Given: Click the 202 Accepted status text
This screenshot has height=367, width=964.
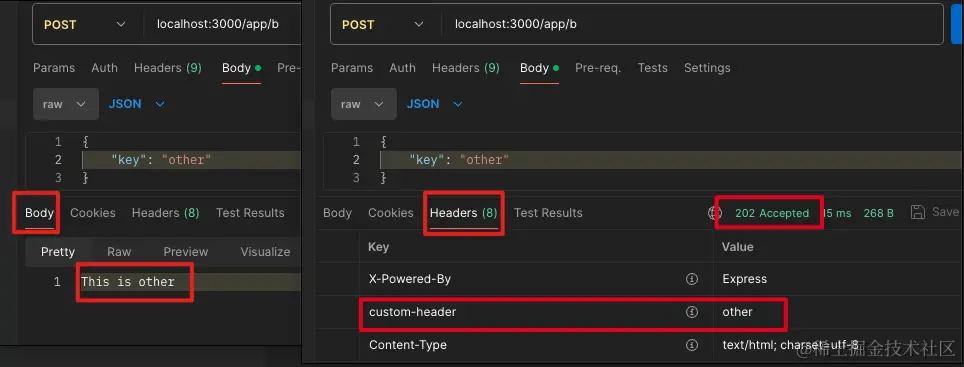Looking at the screenshot, I should click(x=772, y=213).
